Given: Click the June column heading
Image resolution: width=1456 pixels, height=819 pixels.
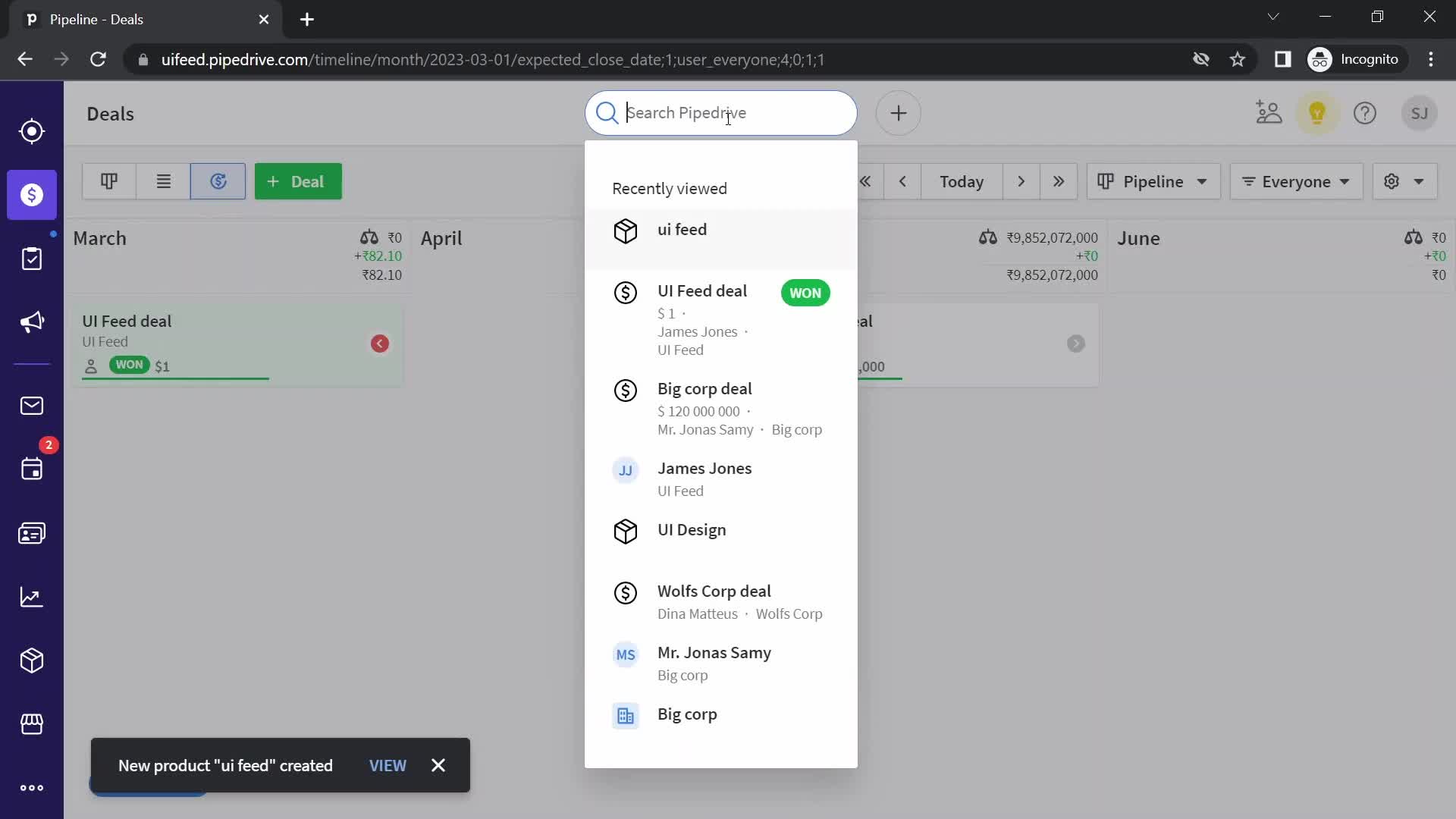Looking at the screenshot, I should coord(1138,238).
